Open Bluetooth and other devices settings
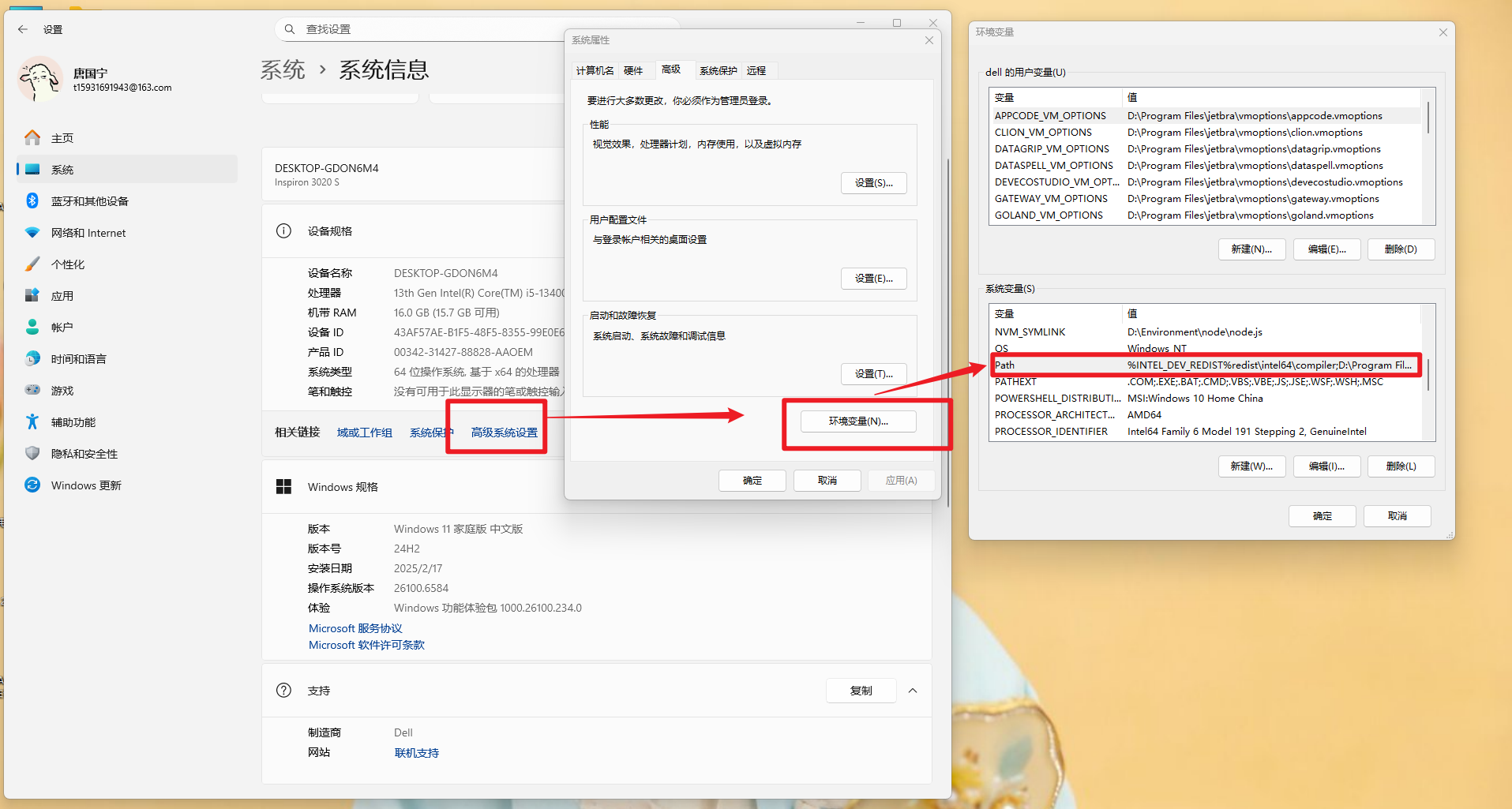 click(126, 201)
